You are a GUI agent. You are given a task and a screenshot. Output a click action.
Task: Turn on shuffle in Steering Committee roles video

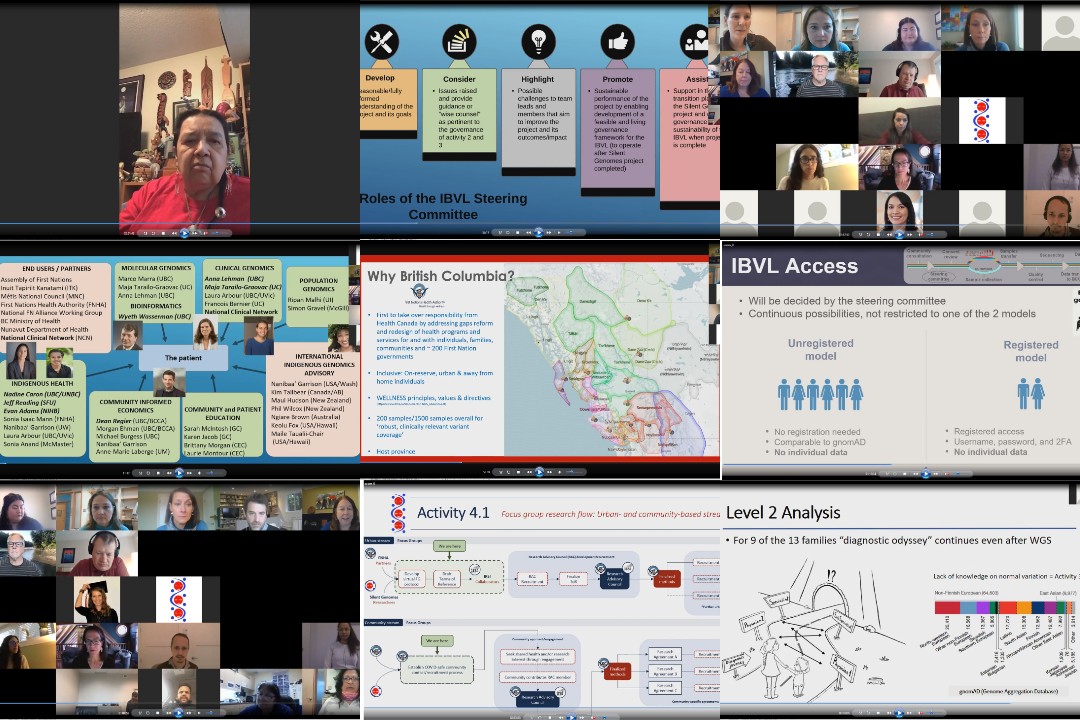point(501,232)
